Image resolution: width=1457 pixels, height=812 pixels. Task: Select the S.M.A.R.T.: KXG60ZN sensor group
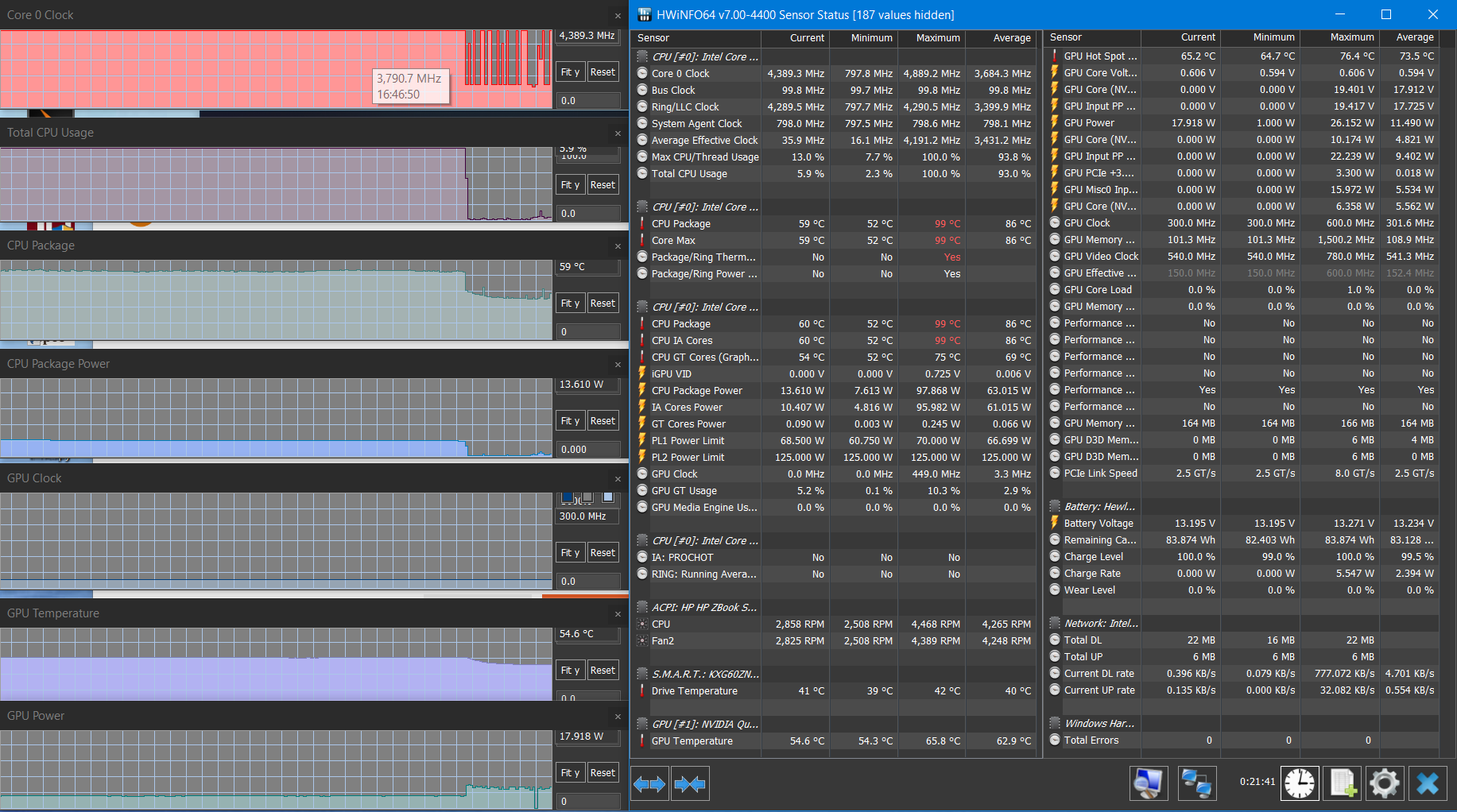[x=835, y=674]
